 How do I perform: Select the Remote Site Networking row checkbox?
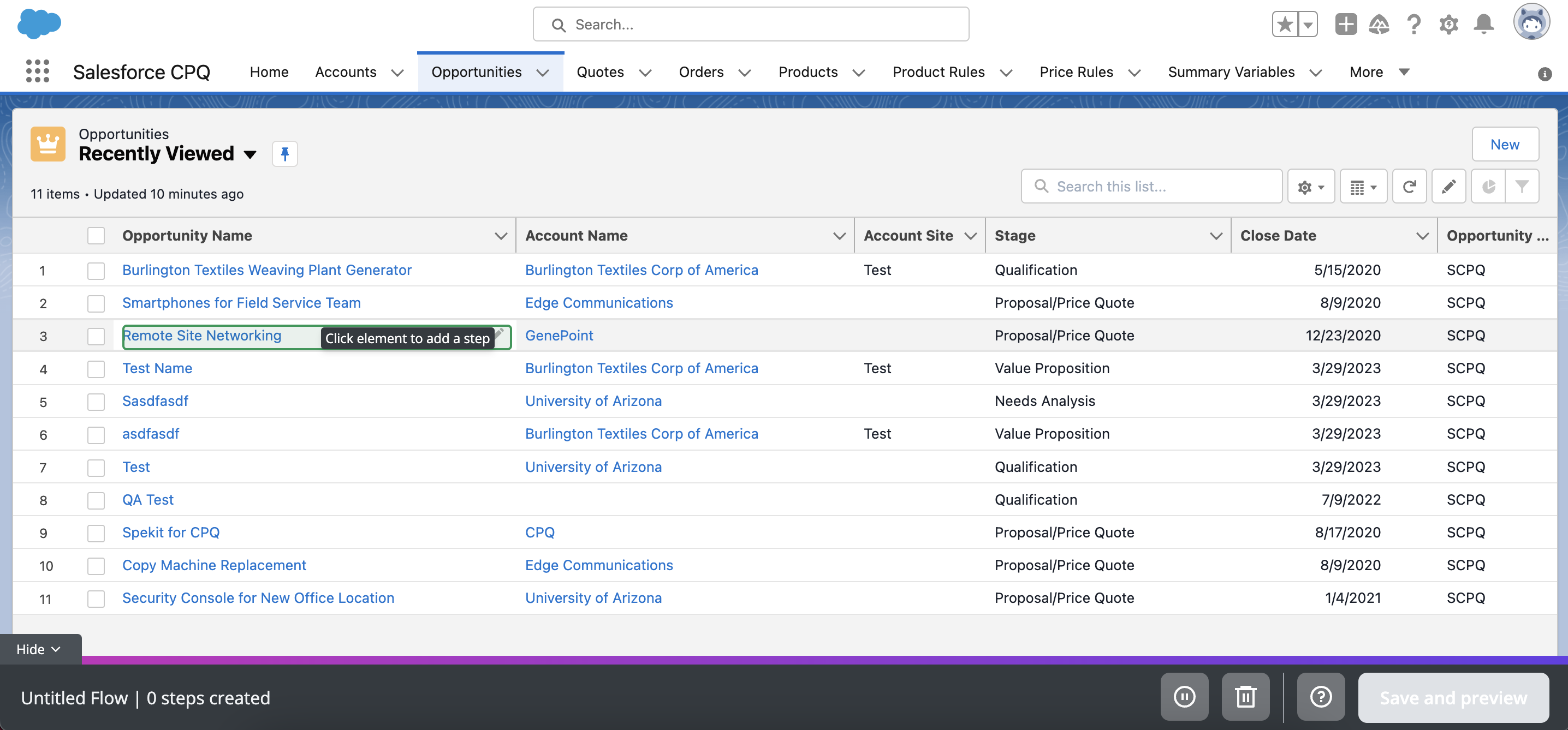[x=96, y=337]
